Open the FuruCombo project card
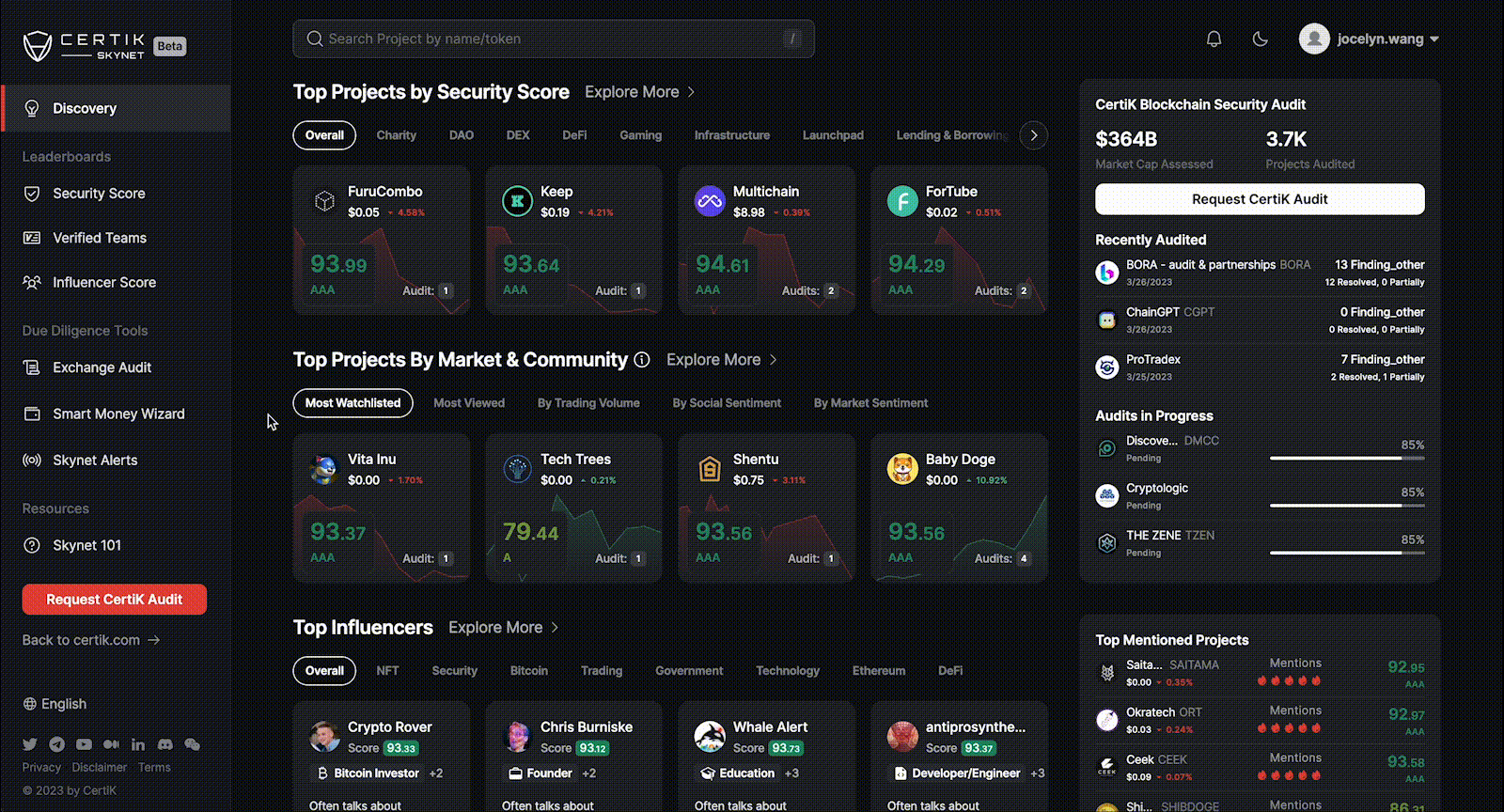The width and height of the screenshot is (1504, 812). point(382,240)
